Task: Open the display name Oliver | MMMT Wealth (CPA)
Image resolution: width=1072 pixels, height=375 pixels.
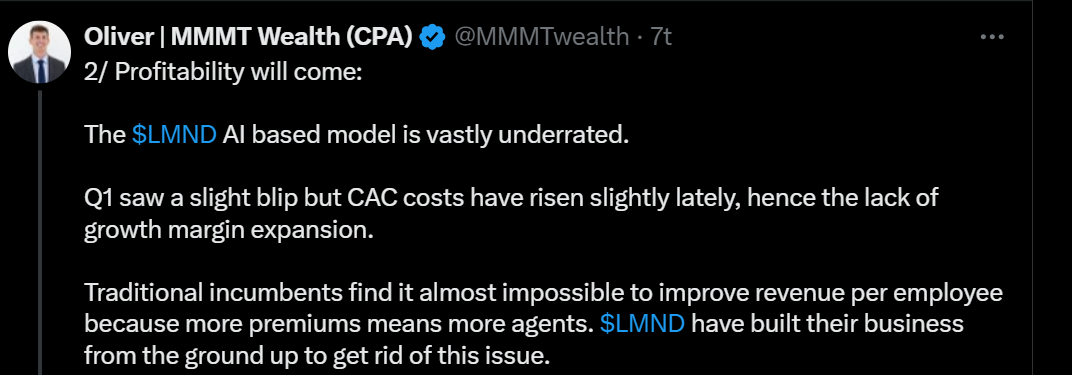Action: coord(248,37)
